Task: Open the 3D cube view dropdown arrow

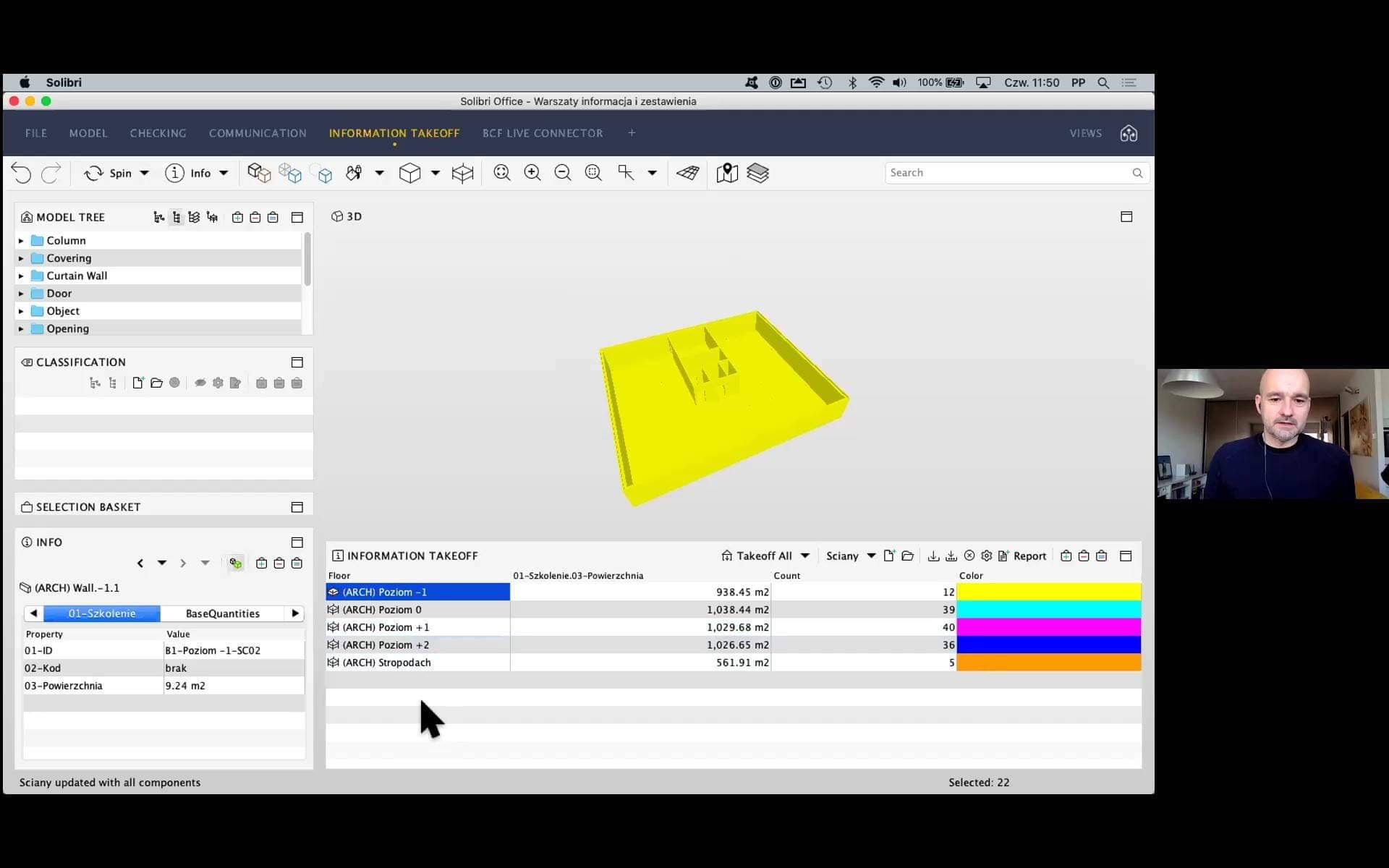Action: point(436,173)
